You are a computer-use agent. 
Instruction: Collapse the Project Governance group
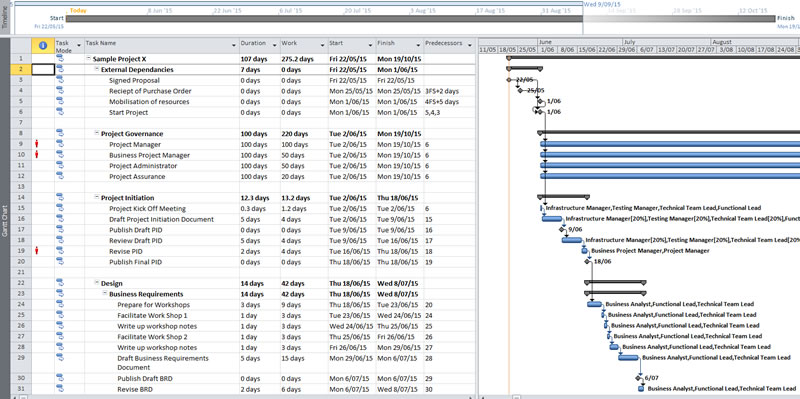[97, 133]
